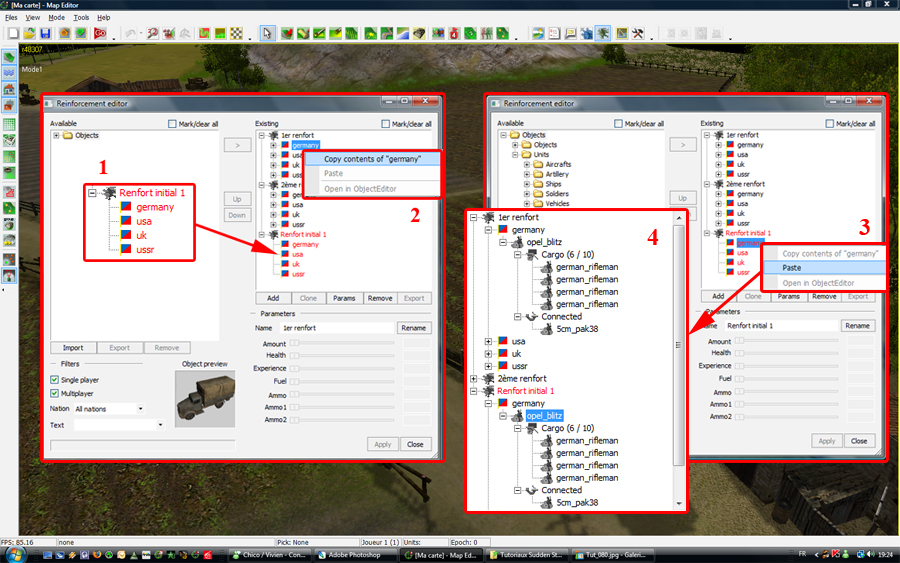Toggle Mark/clear all under Existing in right window
The image size is (900, 563).
pyautogui.click(x=829, y=123)
